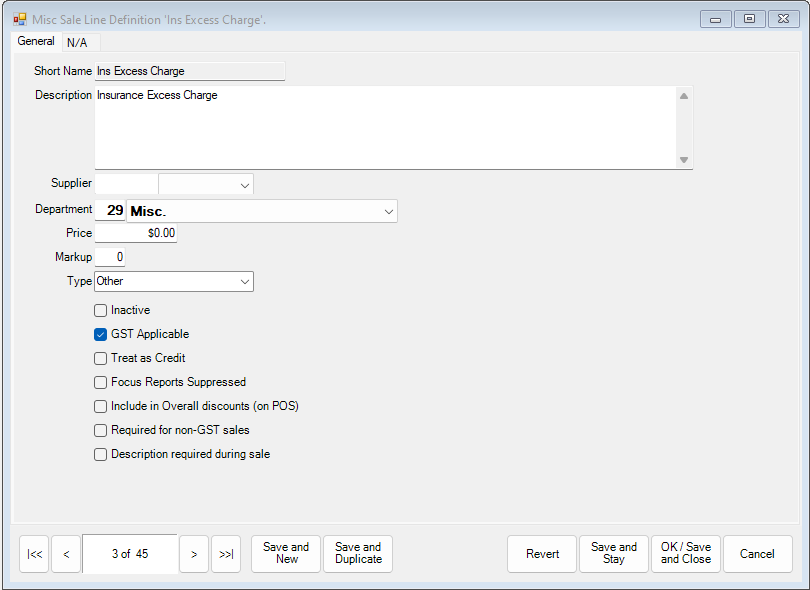The image size is (810, 590).
Task: Advance to the next record
Action: click(x=194, y=554)
